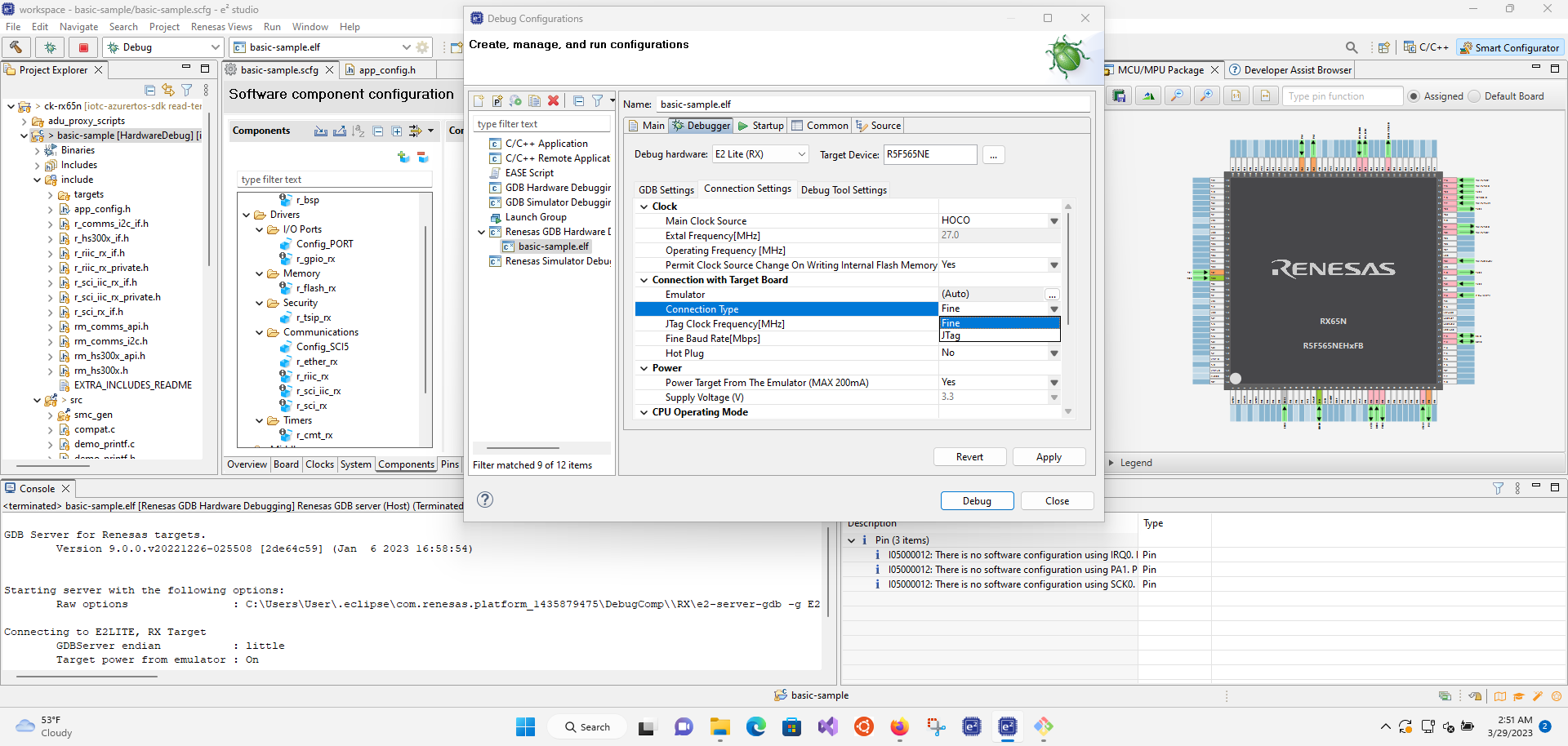This screenshot has width=1568, height=746.
Task: Switch to the Developer Assist Browser tab
Action: (x=1291, y=70)
